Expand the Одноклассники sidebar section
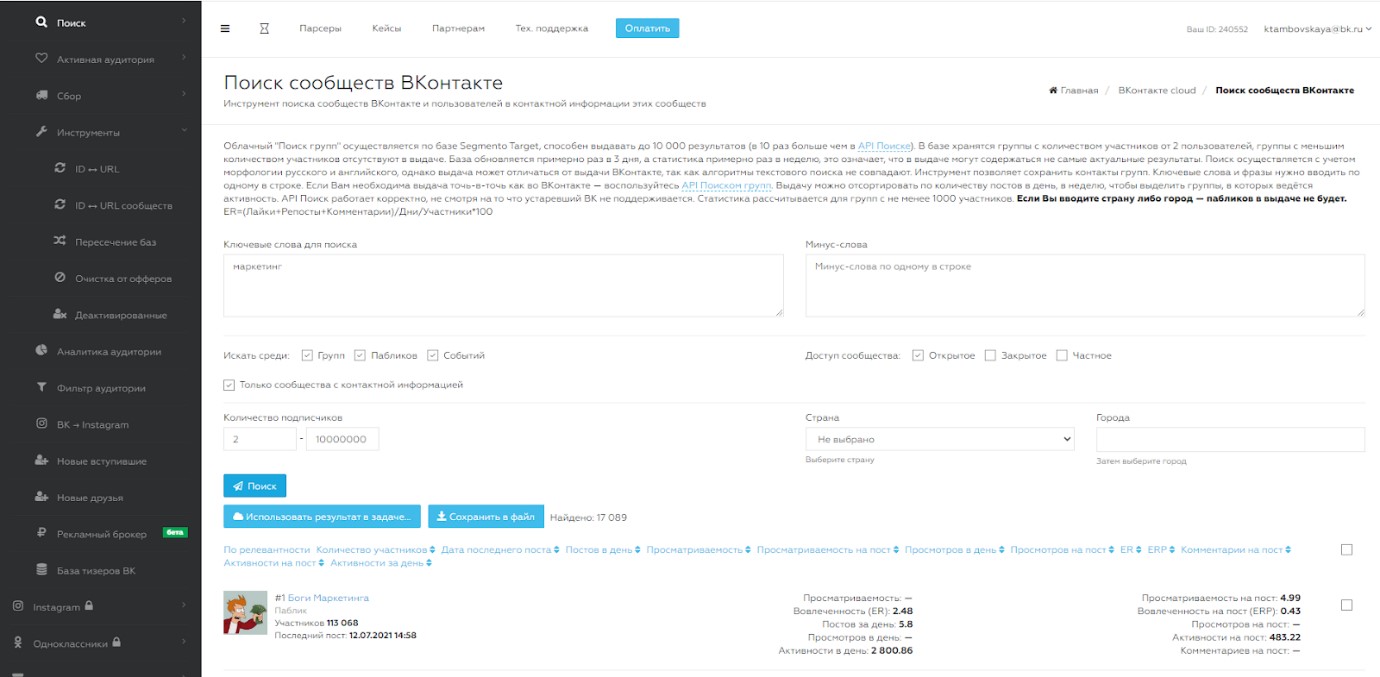1380x677 pixels. coord(185,643)
